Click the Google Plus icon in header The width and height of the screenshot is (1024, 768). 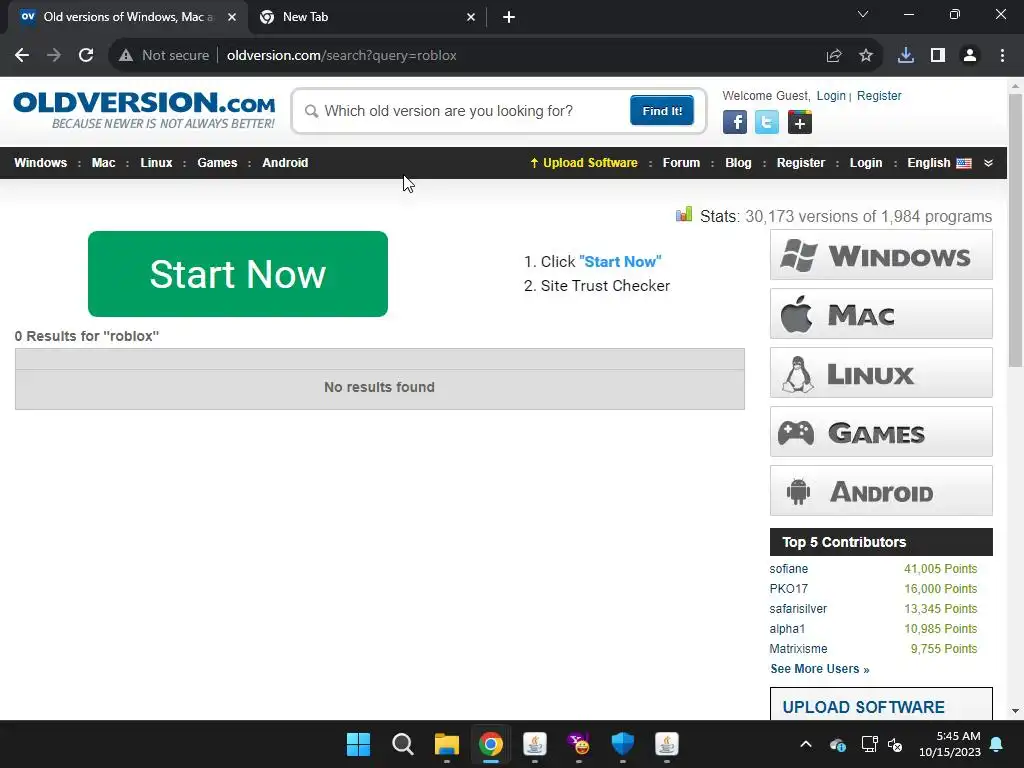pos(799,122)
